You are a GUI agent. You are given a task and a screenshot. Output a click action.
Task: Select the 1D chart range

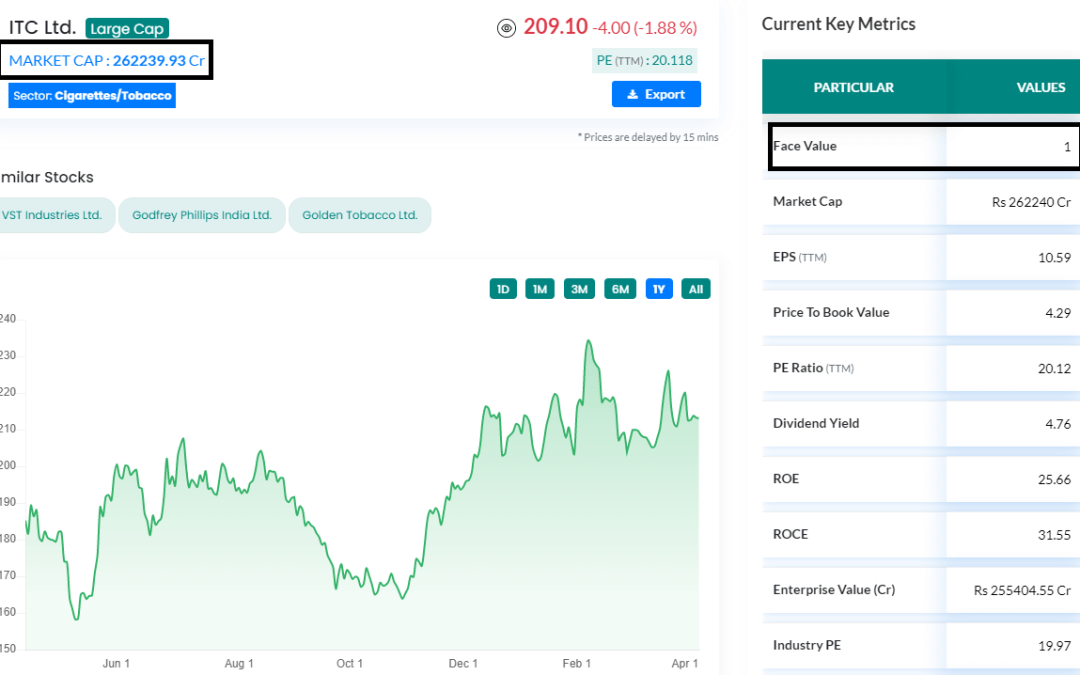pyautogui.click(x=503, y=289)
